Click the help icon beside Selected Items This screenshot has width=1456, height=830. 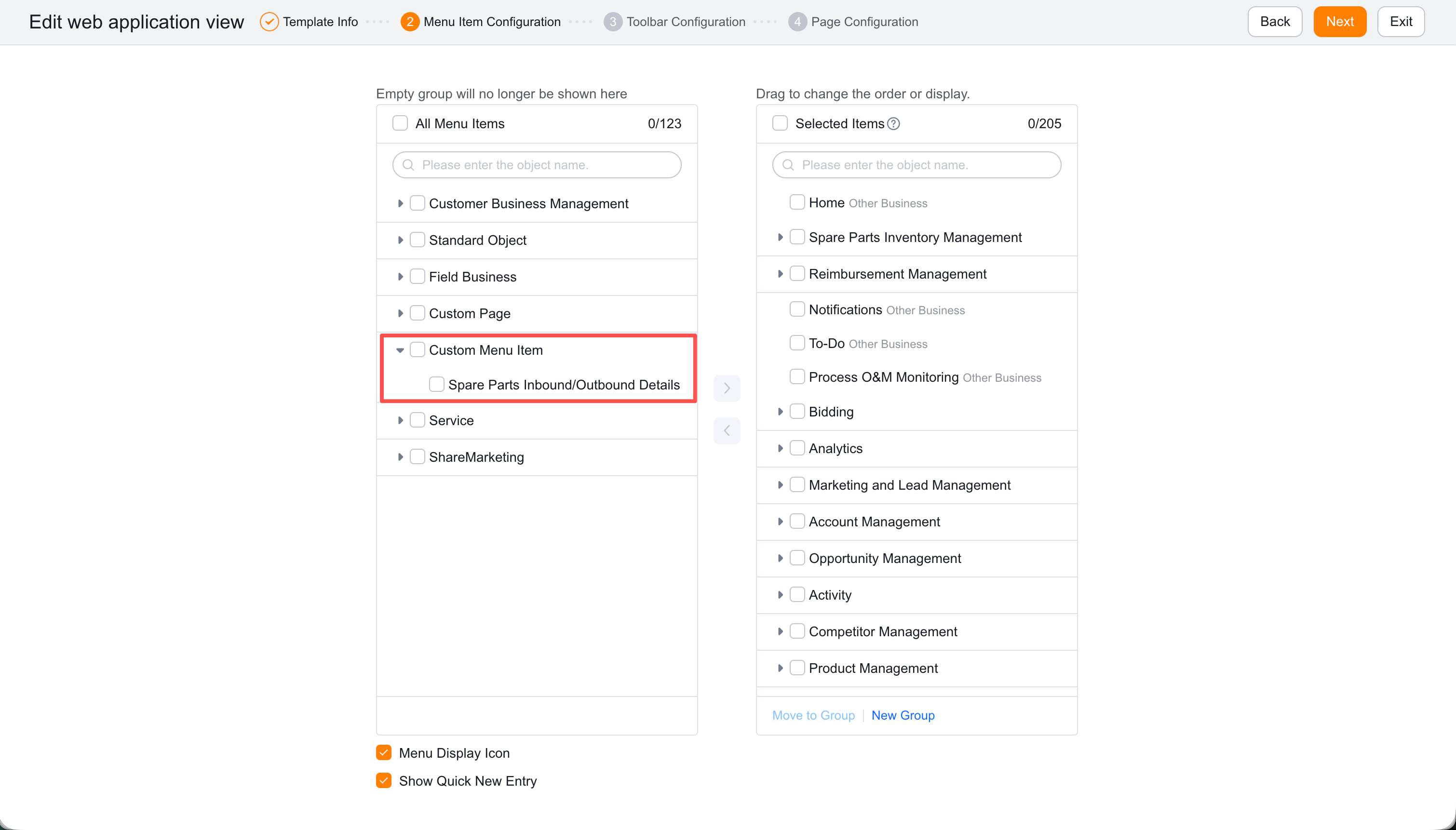point(894,124)
